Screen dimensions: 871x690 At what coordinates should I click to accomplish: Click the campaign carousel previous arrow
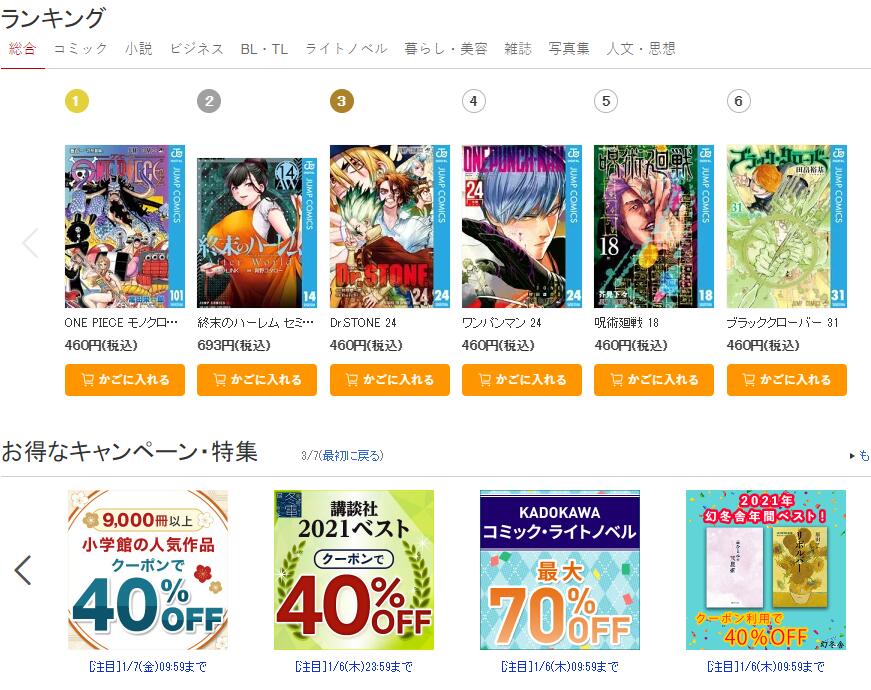[x=23, y=570]
